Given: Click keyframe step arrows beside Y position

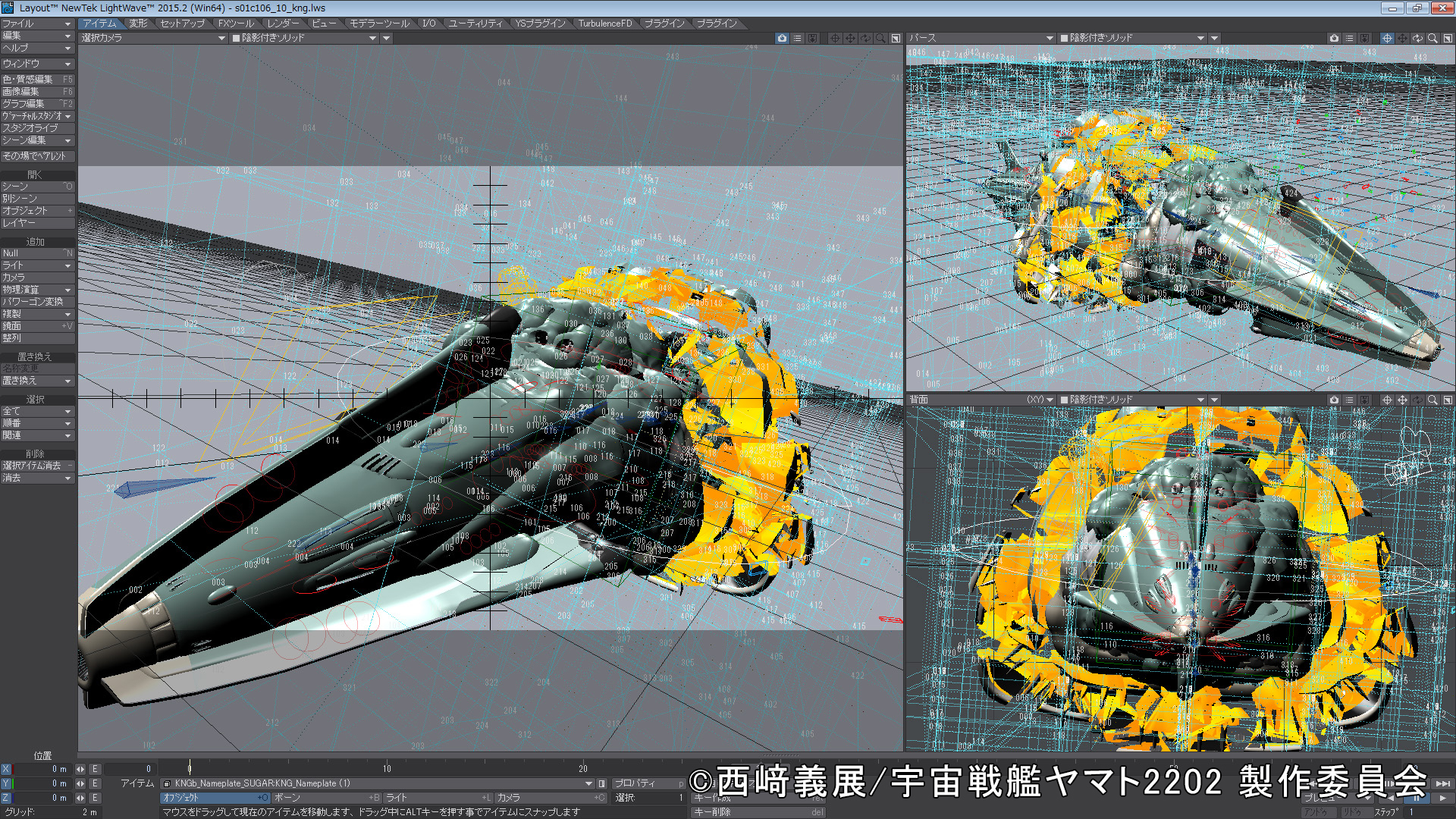Looking at the screenshot, I should tap(80, 783).
